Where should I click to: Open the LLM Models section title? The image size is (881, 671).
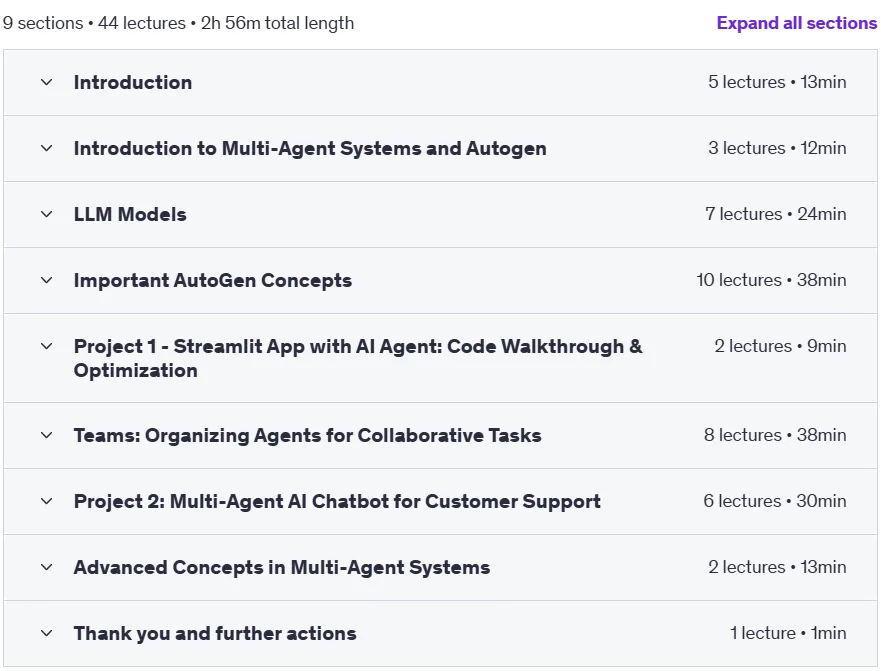pos(130,214)
